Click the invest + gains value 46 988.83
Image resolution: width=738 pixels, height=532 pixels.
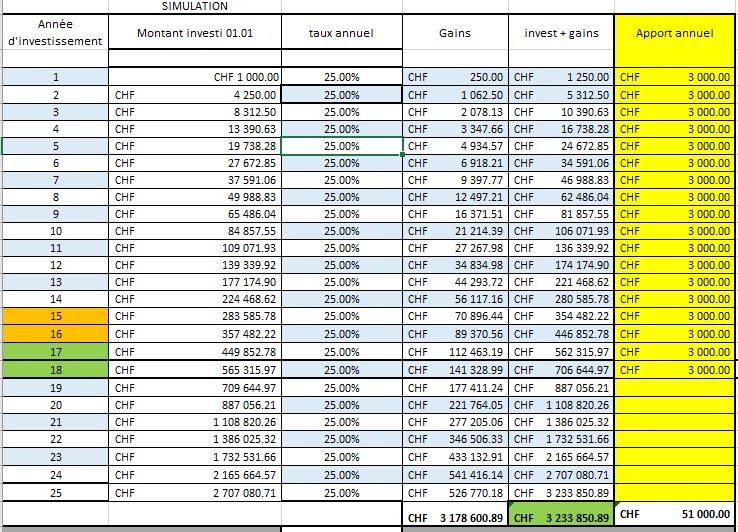(x=561, y=180)
